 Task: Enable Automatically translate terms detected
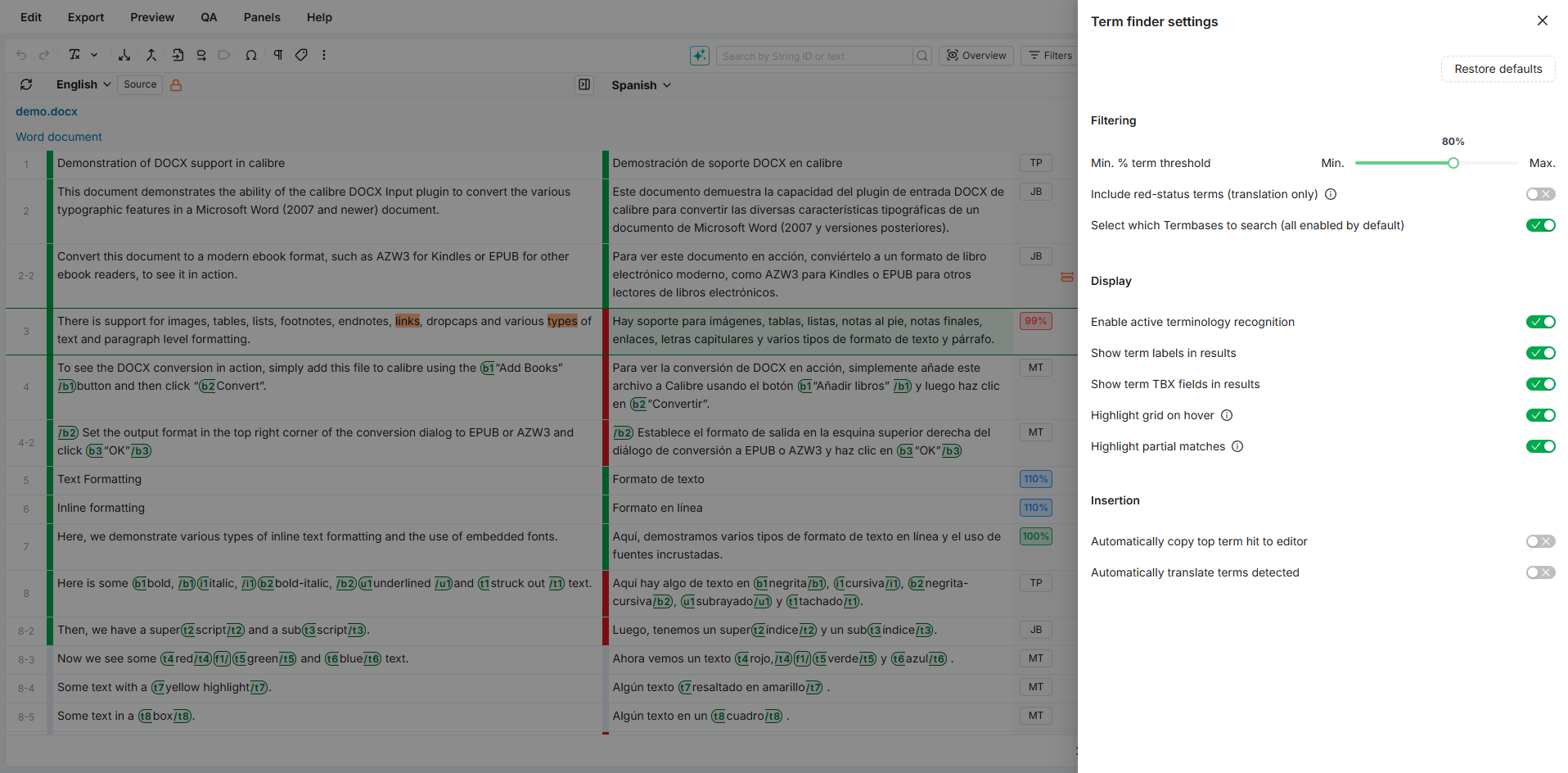(1540, 572)
